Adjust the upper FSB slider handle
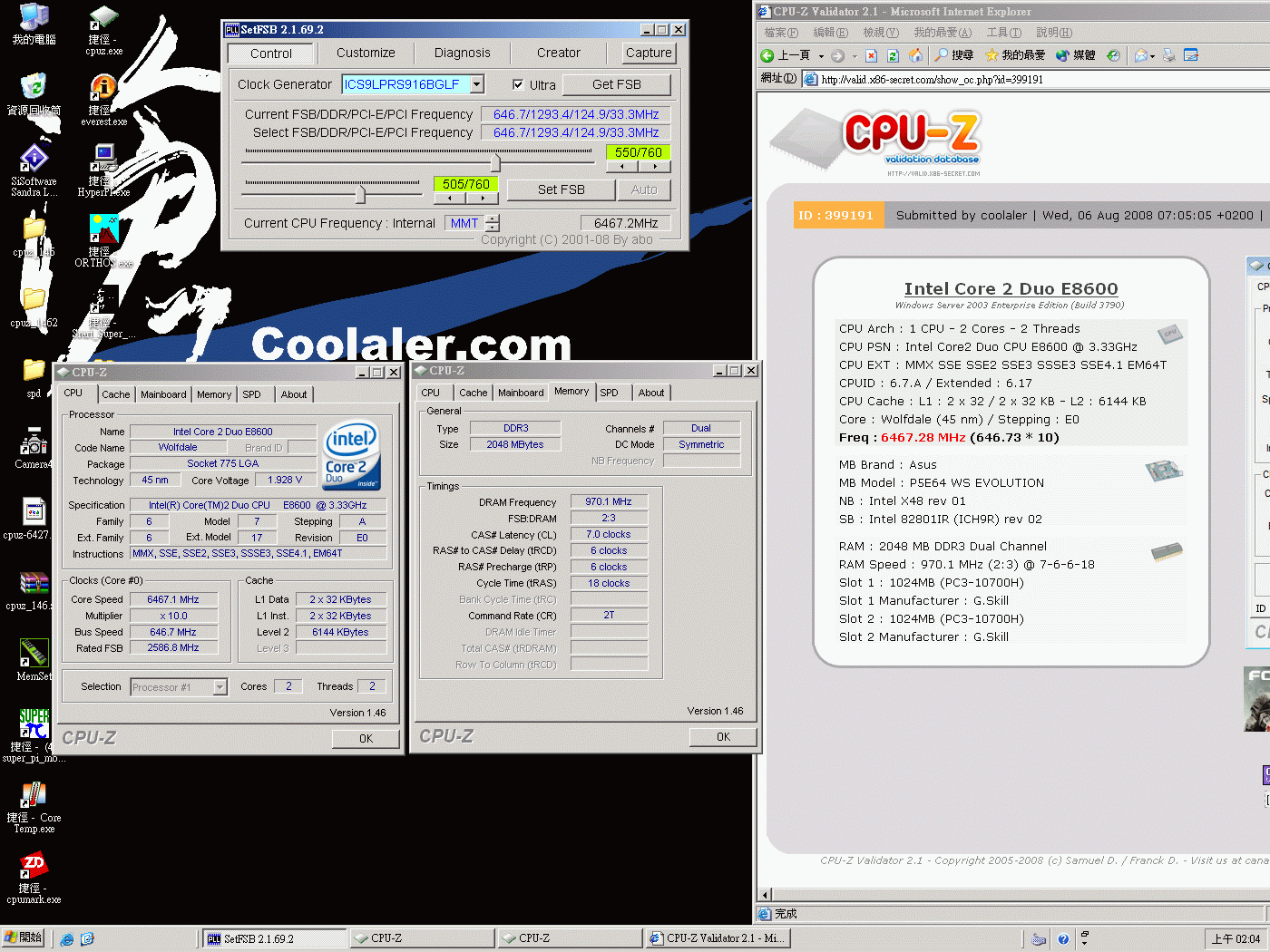 495,163
